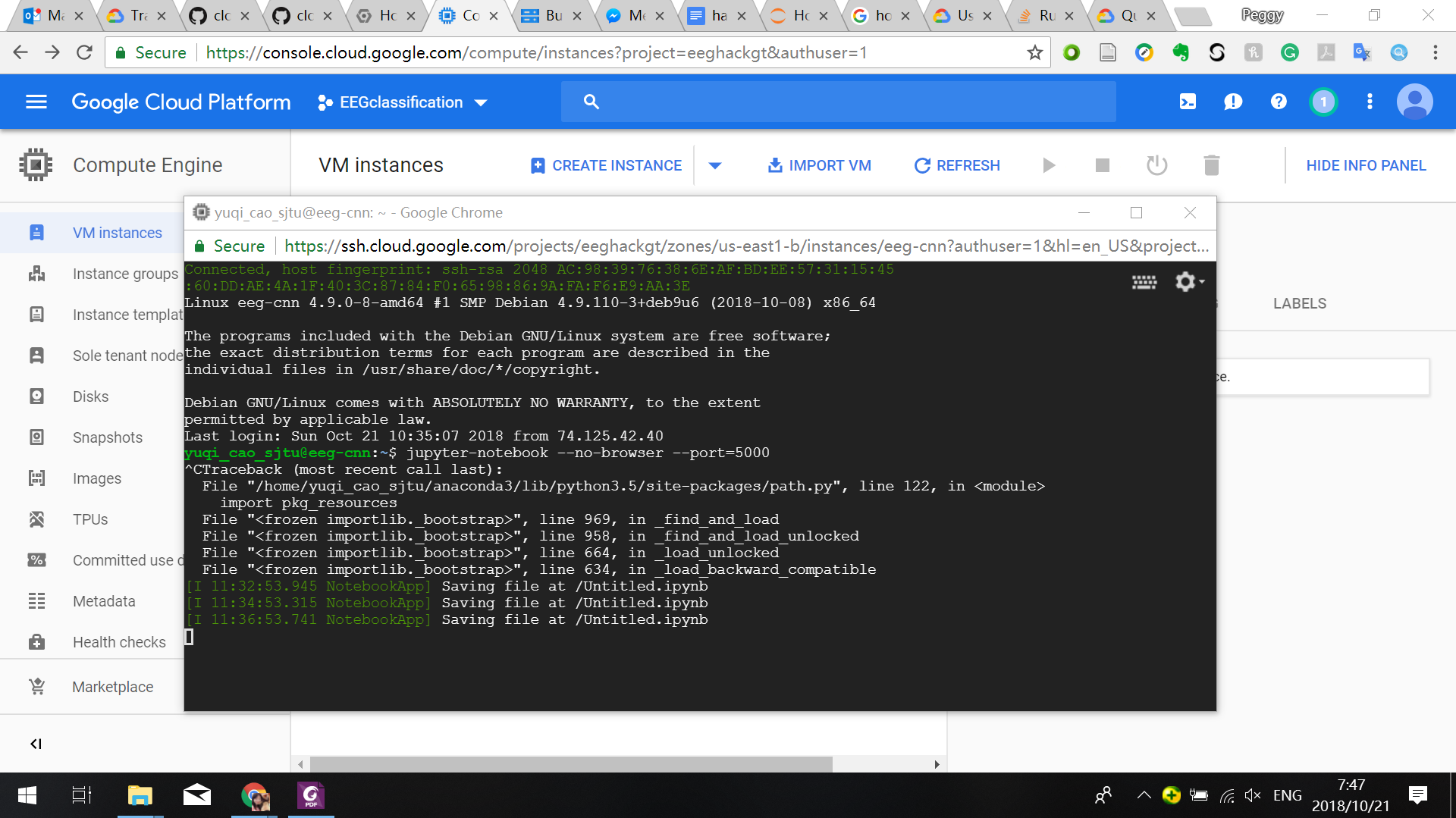Click the Google Translate extension icon
1456x818 pixels.
point(1363,52)
